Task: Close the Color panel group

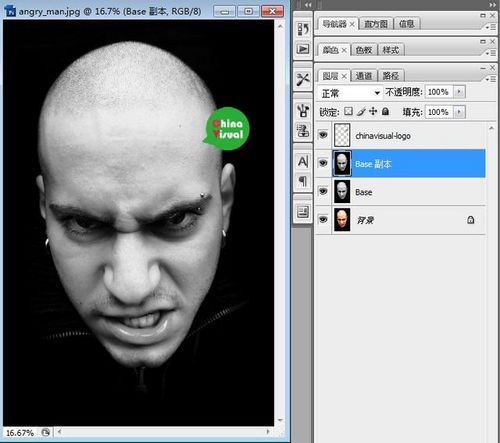Action: (x=492, y=41)
